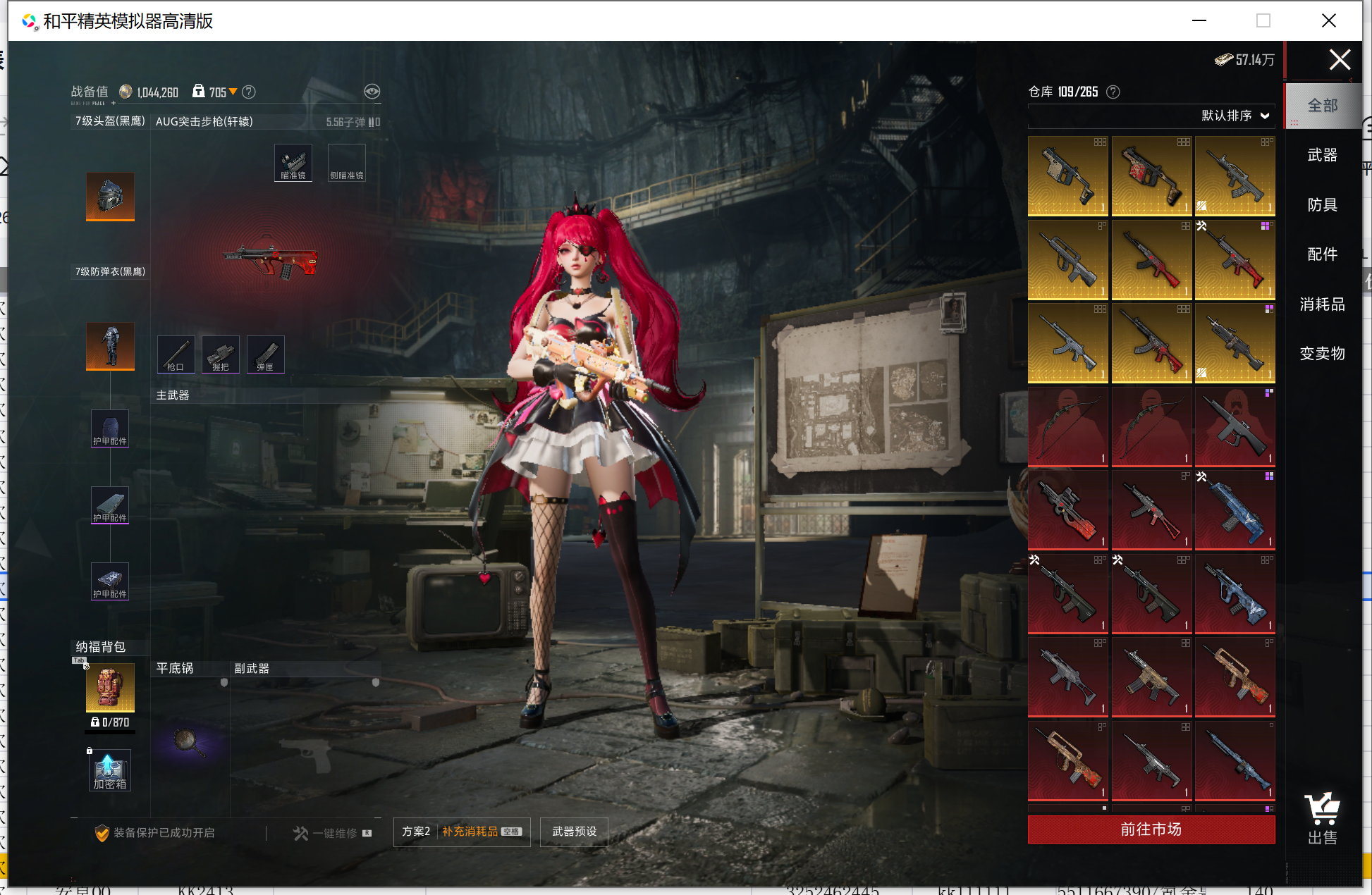Click the 弹匣 magazine attachment slot
This screenshot has height=895, width=1372.
tap(265, 354)
